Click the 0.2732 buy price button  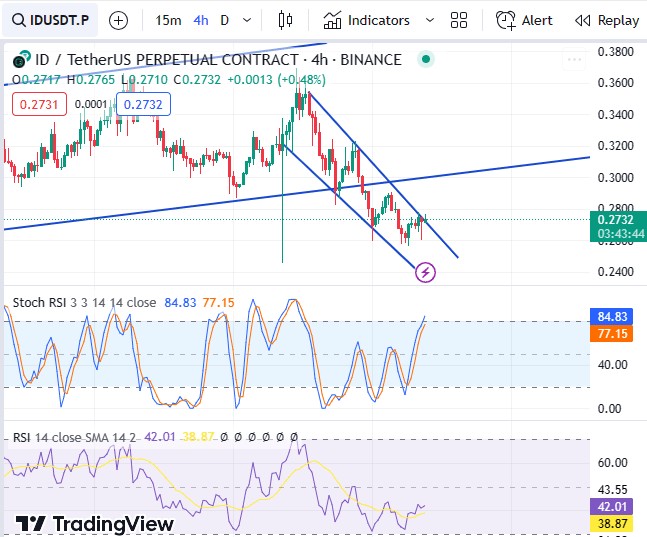coord(144,103)
